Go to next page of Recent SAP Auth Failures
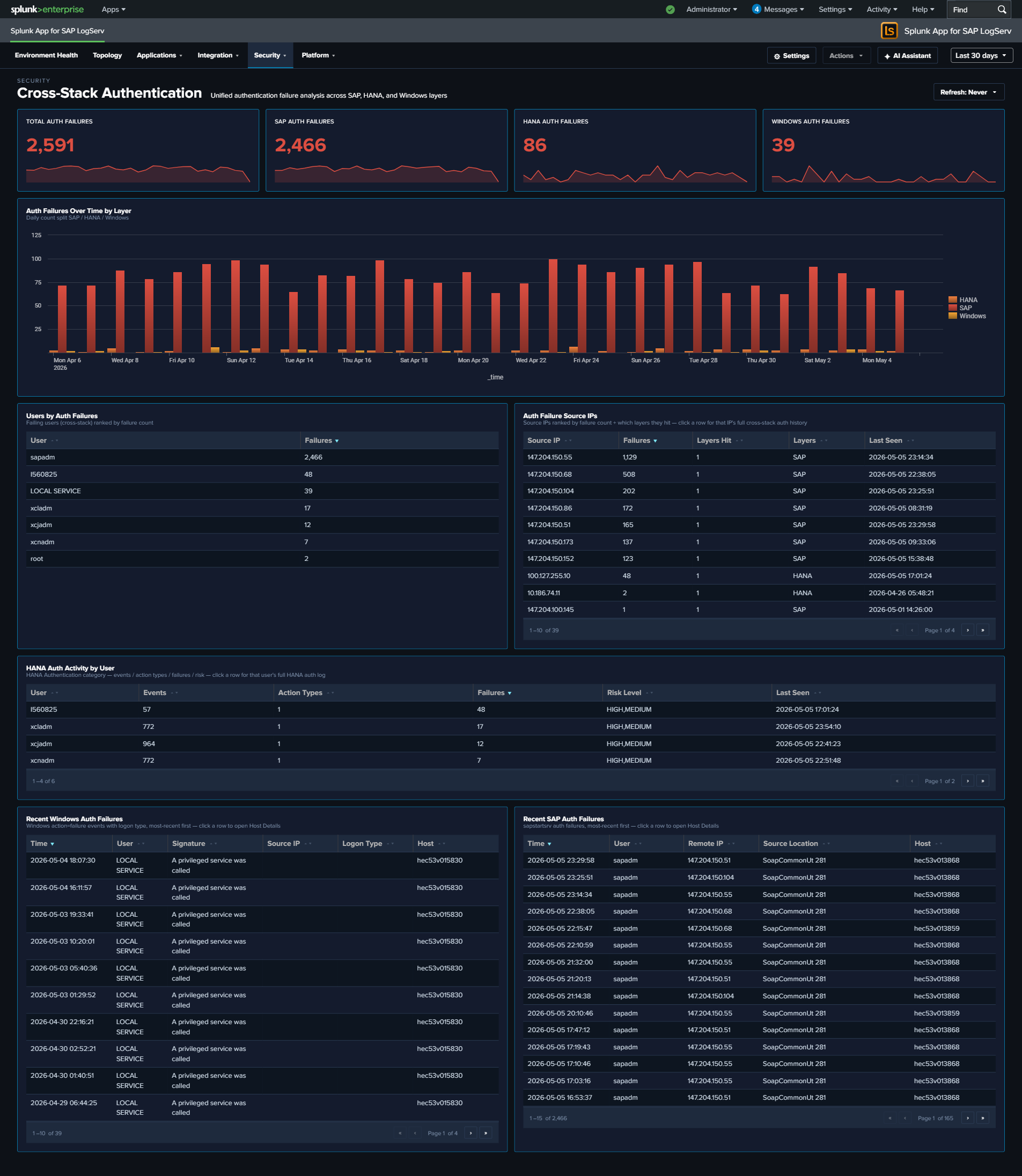This screenshot has height=1176, width=1022. [968, 1118]
